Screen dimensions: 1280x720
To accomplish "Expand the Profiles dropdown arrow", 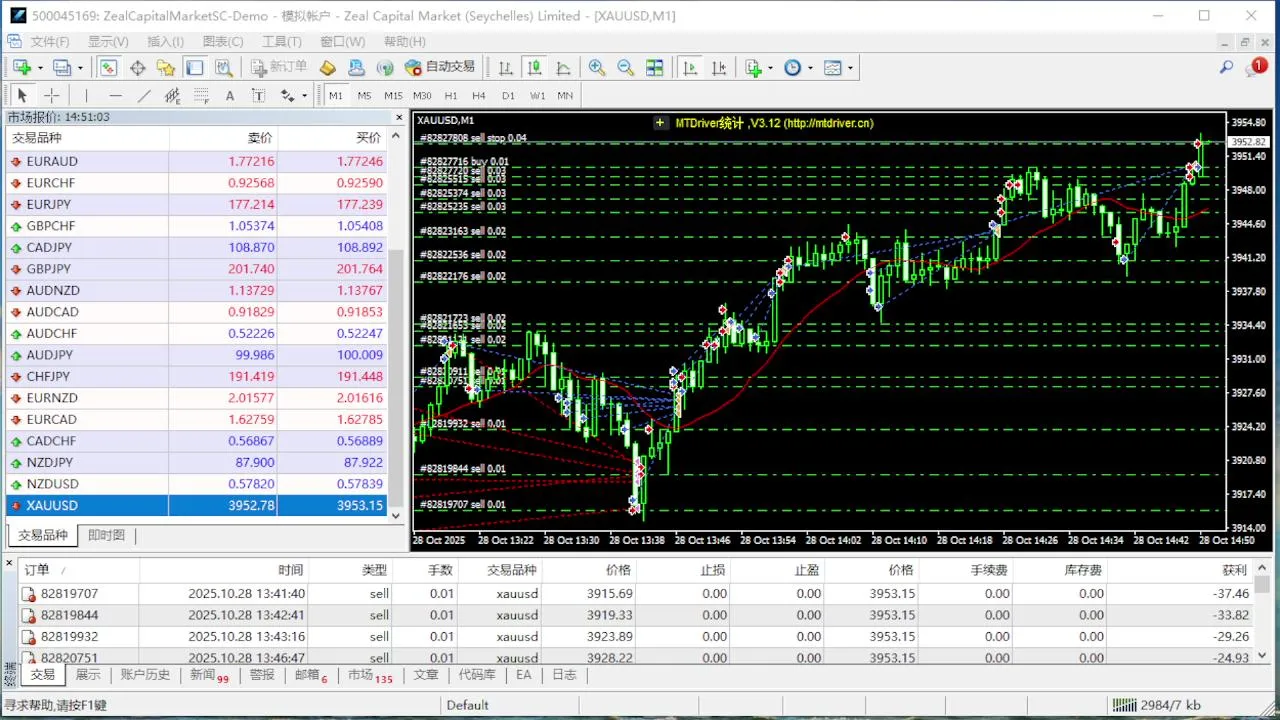I will 80,68.
